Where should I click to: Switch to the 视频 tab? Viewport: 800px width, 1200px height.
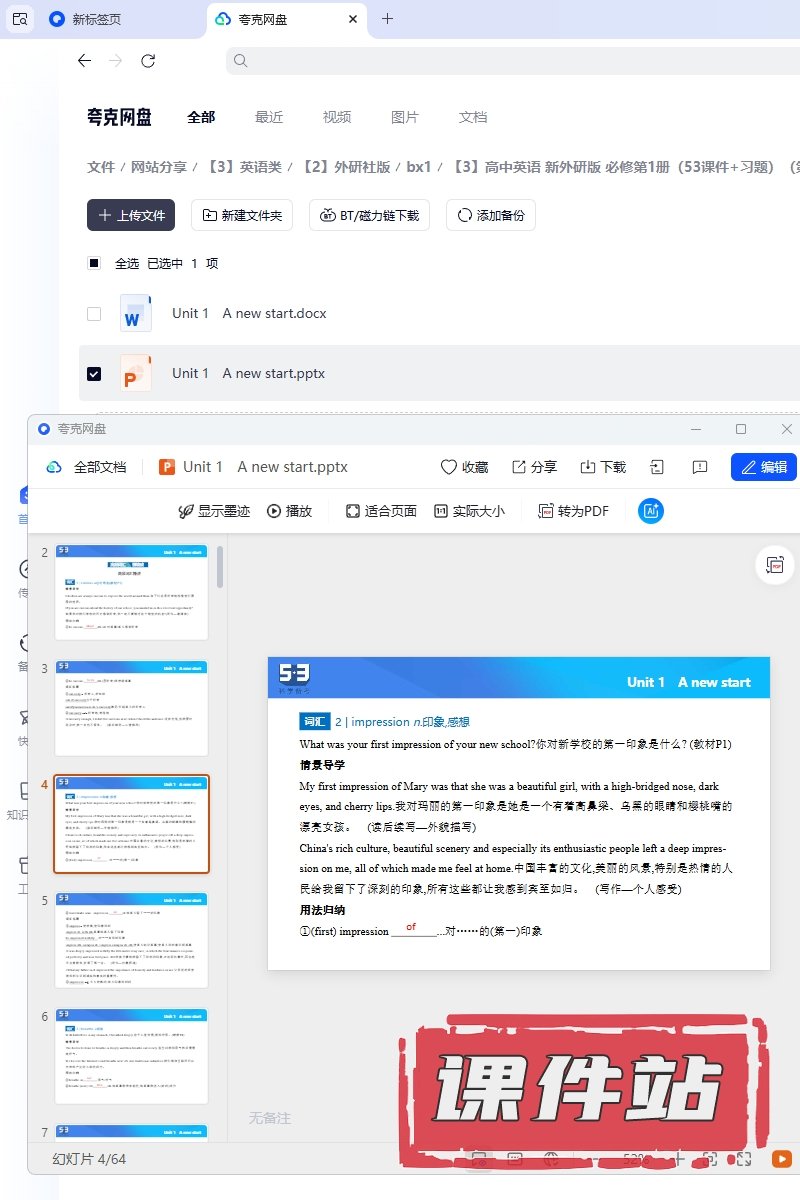point(336,117)
